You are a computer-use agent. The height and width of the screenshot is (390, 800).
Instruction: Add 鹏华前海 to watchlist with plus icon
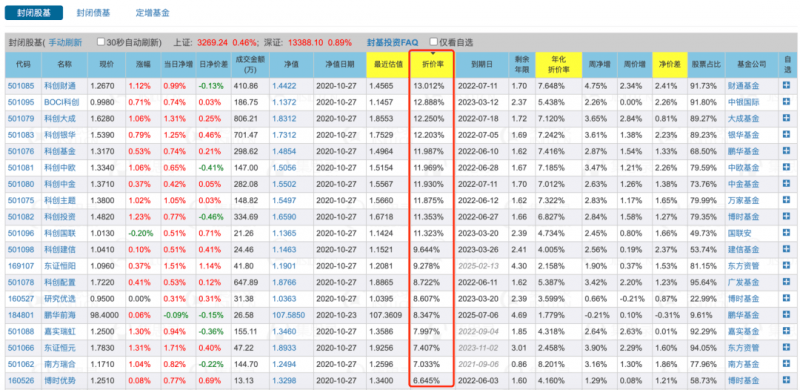click(787, 315)
